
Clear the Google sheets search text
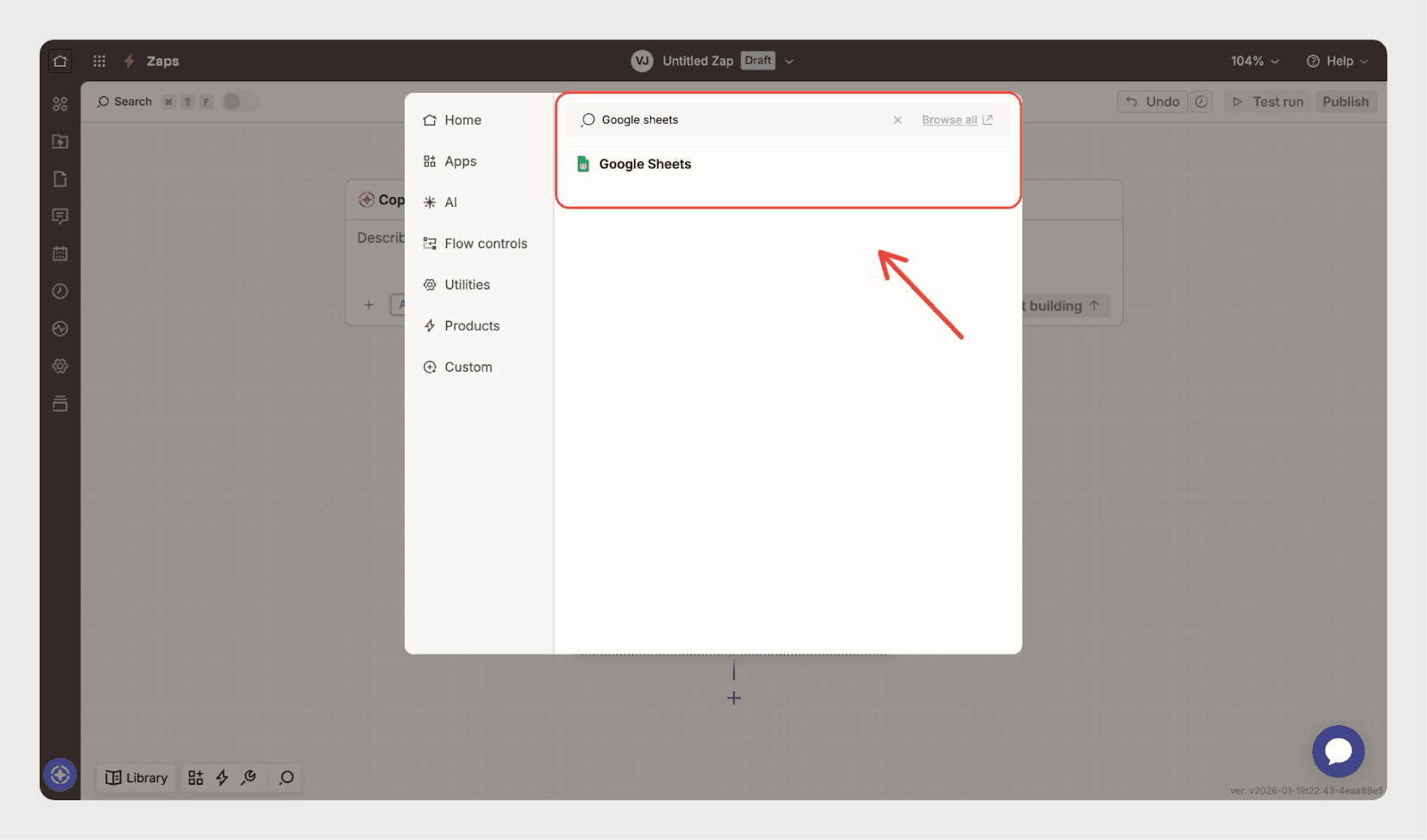(x=897, y=120)
